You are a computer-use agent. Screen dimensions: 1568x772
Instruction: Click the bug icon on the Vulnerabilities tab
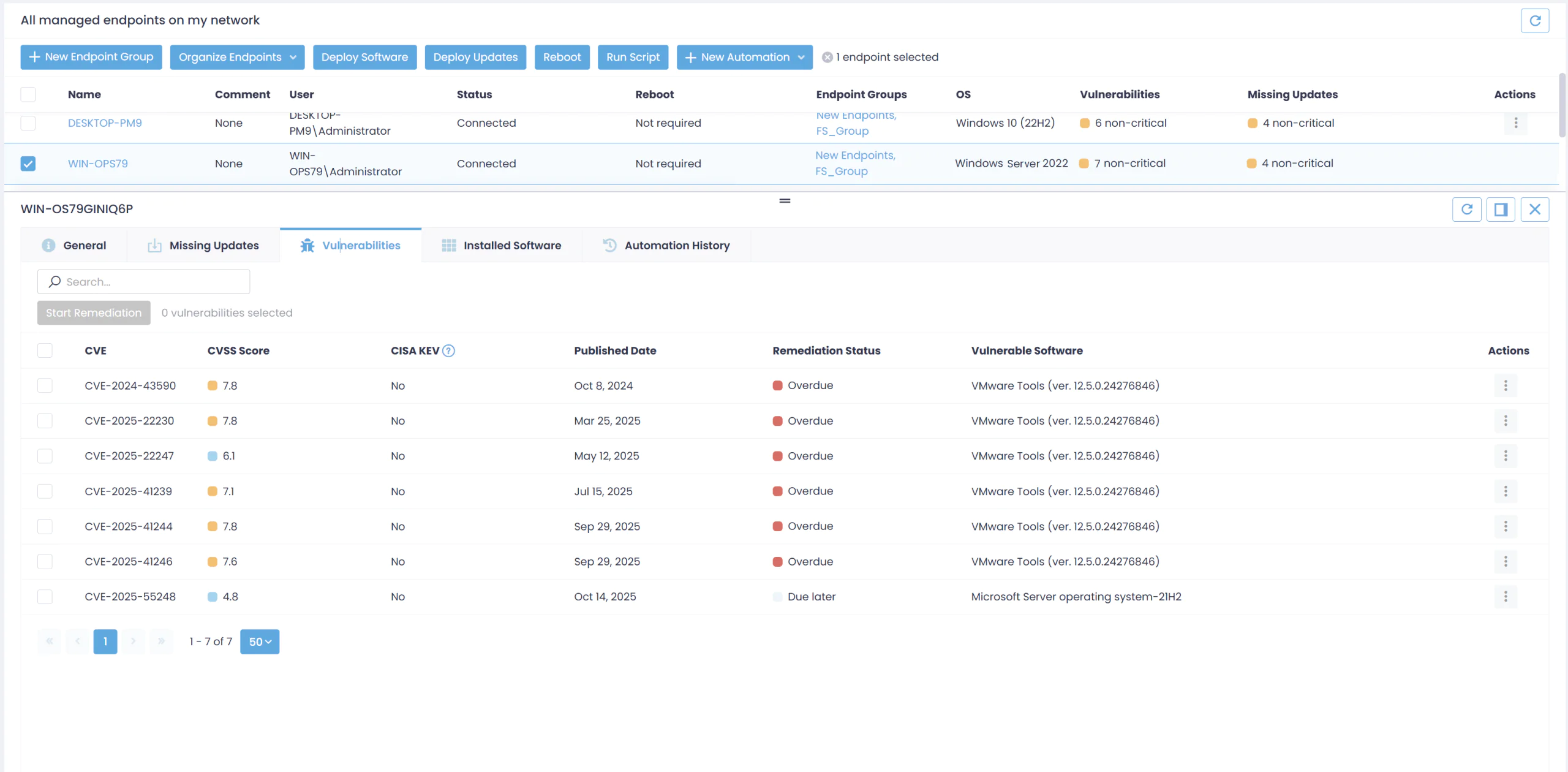tap(307, 245)
